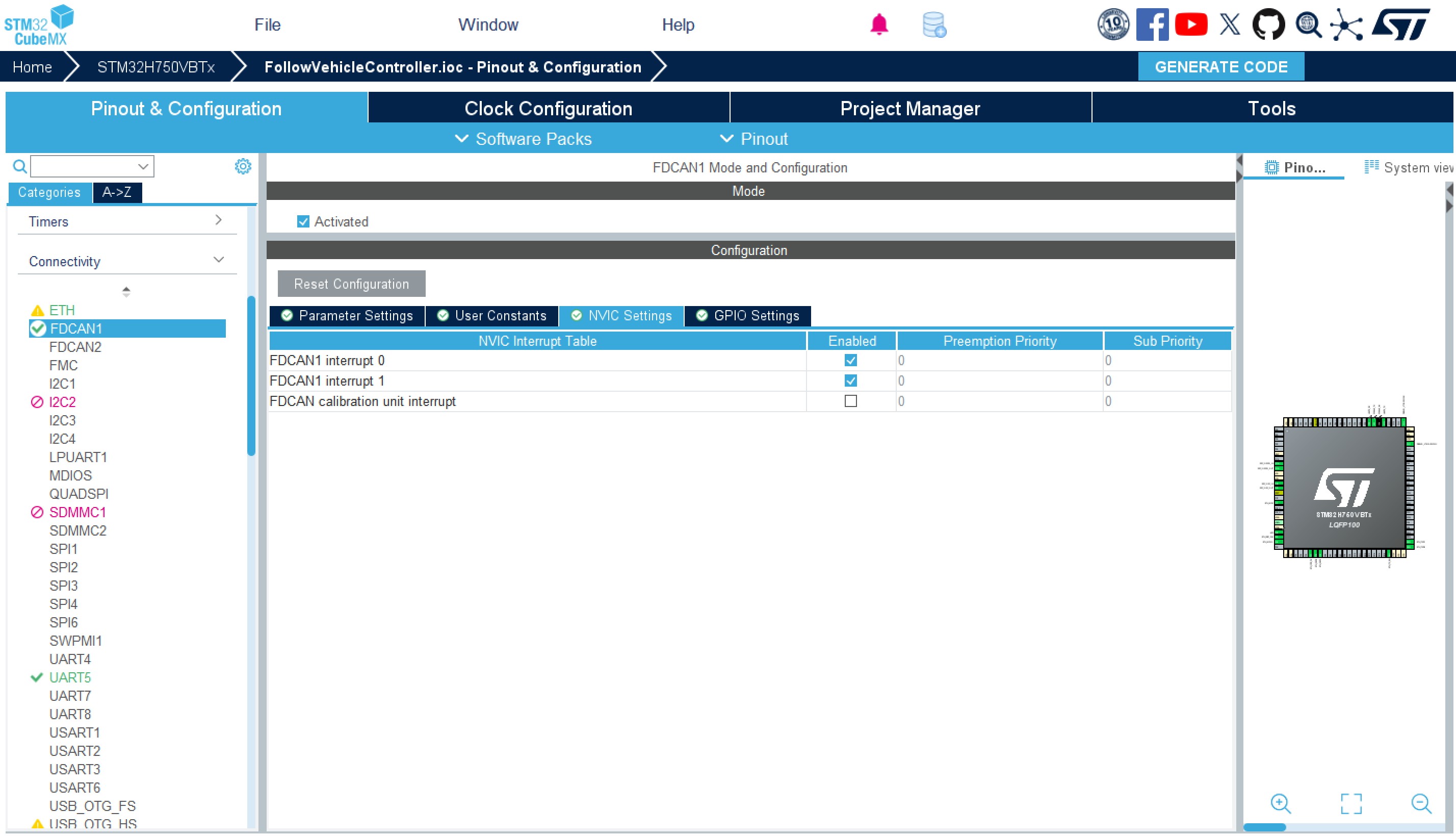The image size is (1456, 836).
Task: Open the GPIO Settings tab
Action: click(x=748, y=316)
